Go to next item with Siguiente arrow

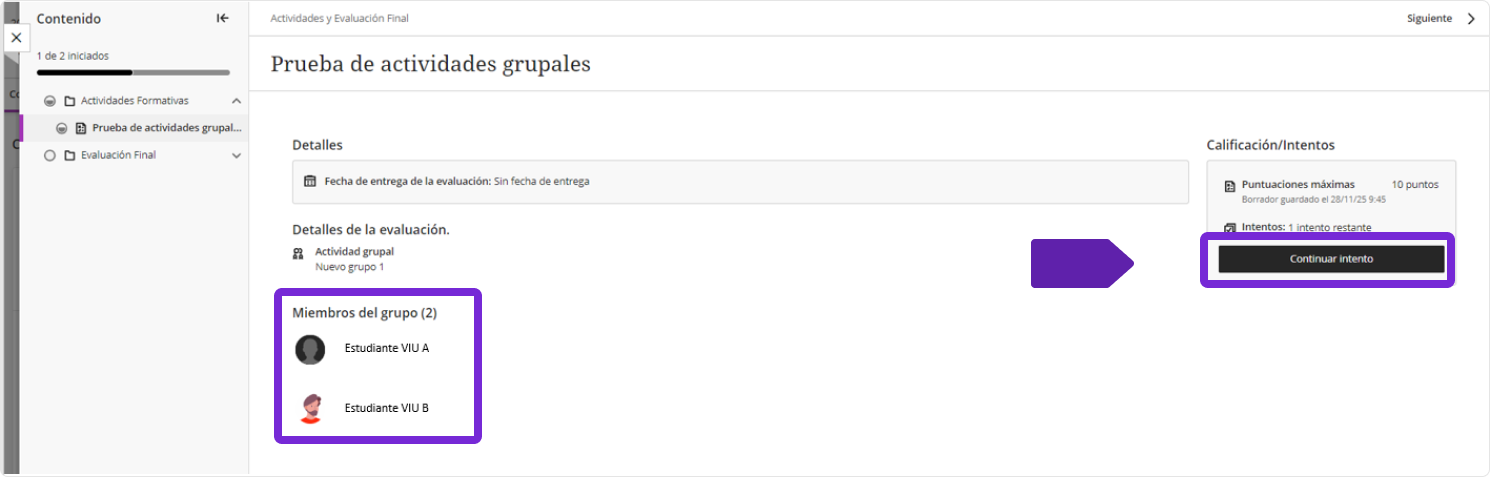coord(1471,18)
